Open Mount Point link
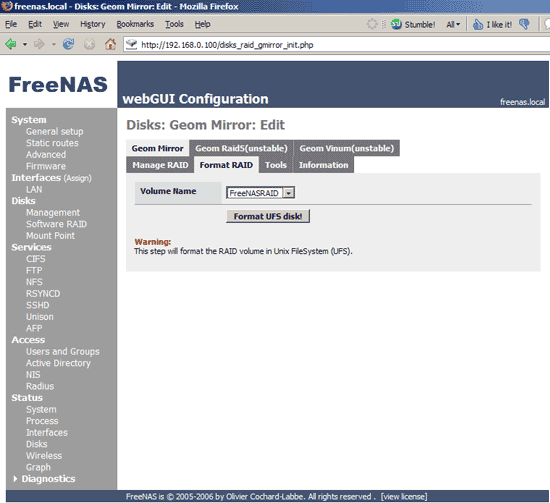 click(50, 236)
